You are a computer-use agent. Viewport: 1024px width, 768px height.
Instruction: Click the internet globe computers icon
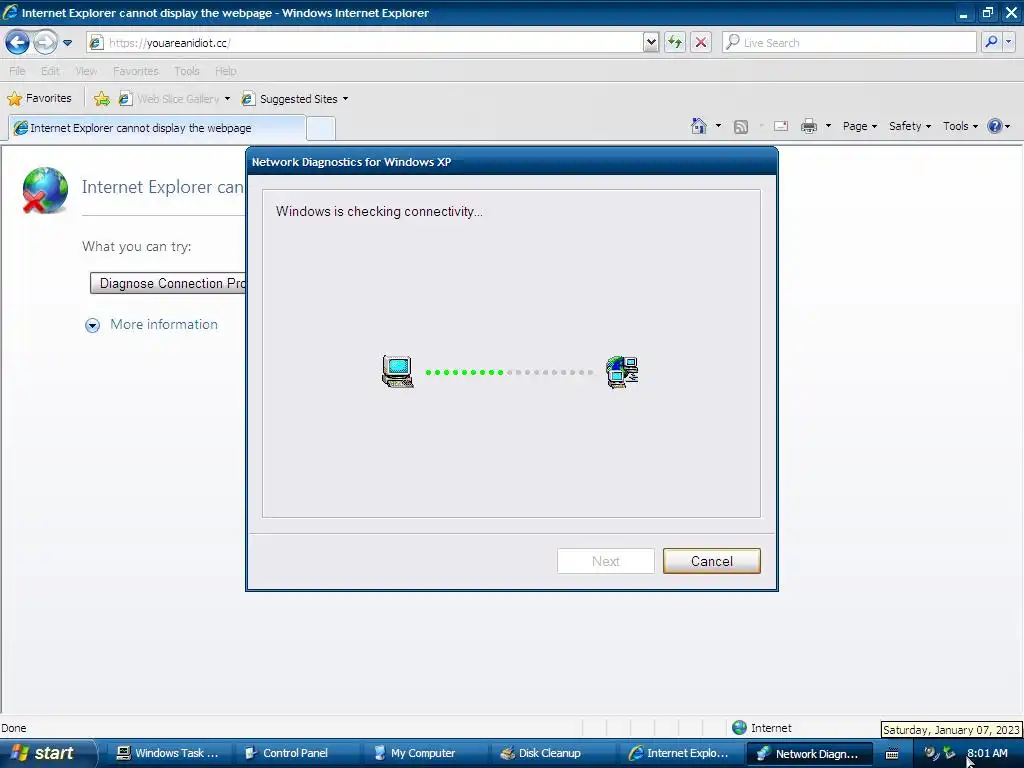tap(622, 372)
